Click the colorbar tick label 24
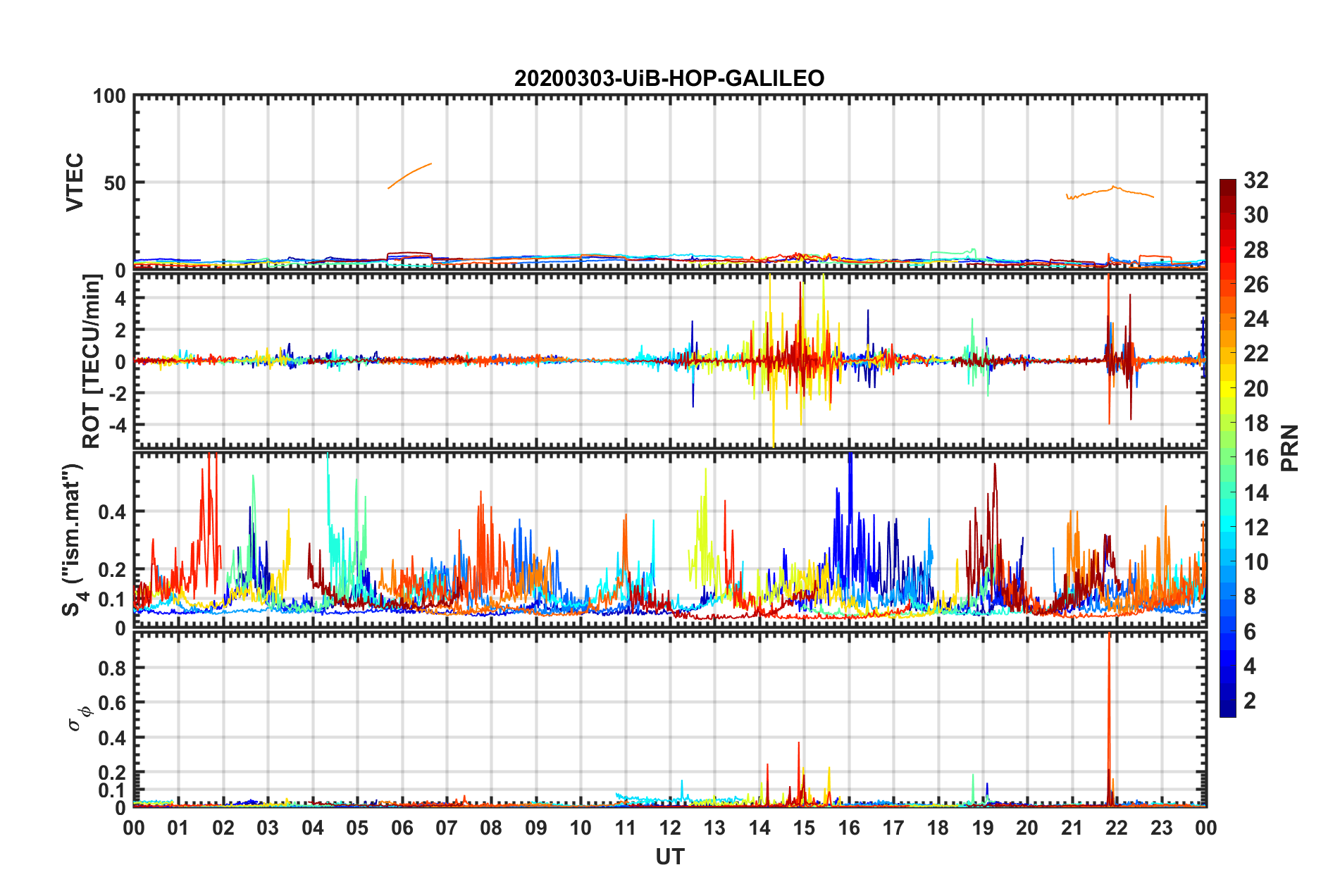Screen dimensions: 1340x896 coord(1256,320)
